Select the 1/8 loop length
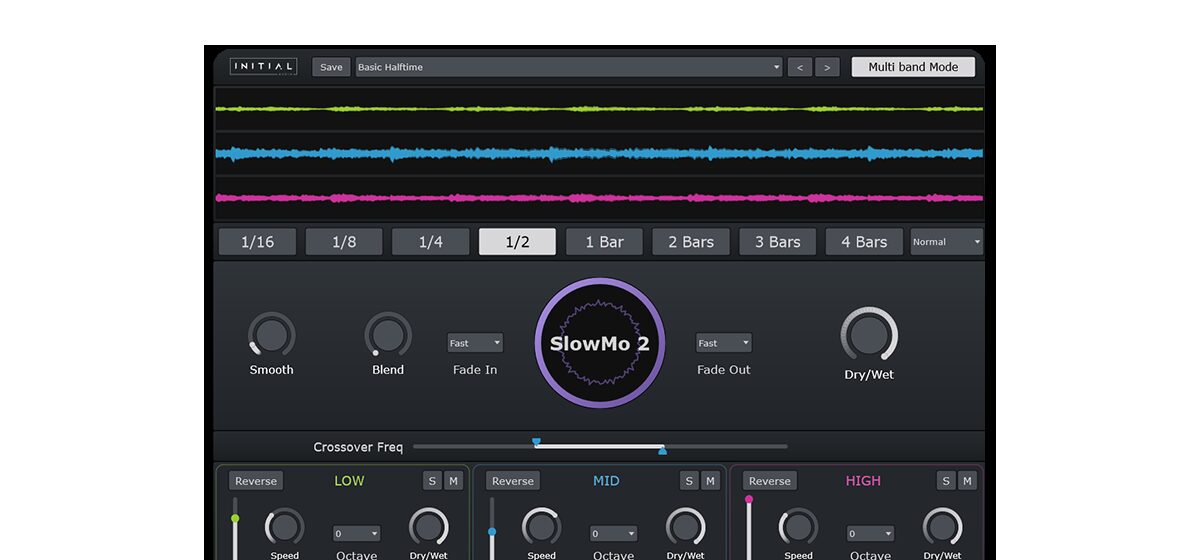Screen dimensions: 1200x560 pyautogui.click(x=344, y=242)
